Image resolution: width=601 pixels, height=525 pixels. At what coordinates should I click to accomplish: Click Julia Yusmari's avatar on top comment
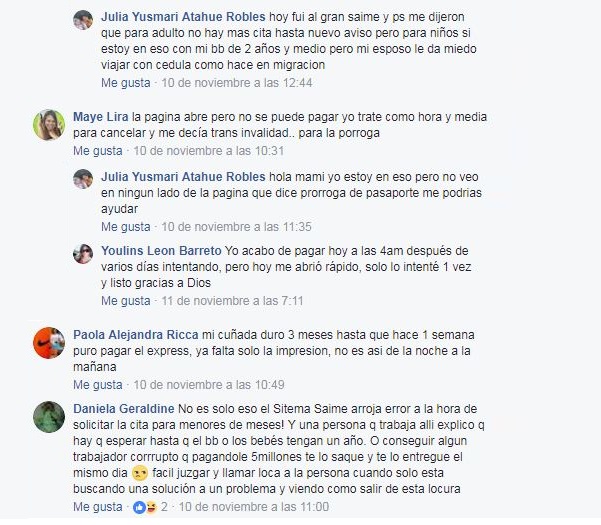click(83, 20)
